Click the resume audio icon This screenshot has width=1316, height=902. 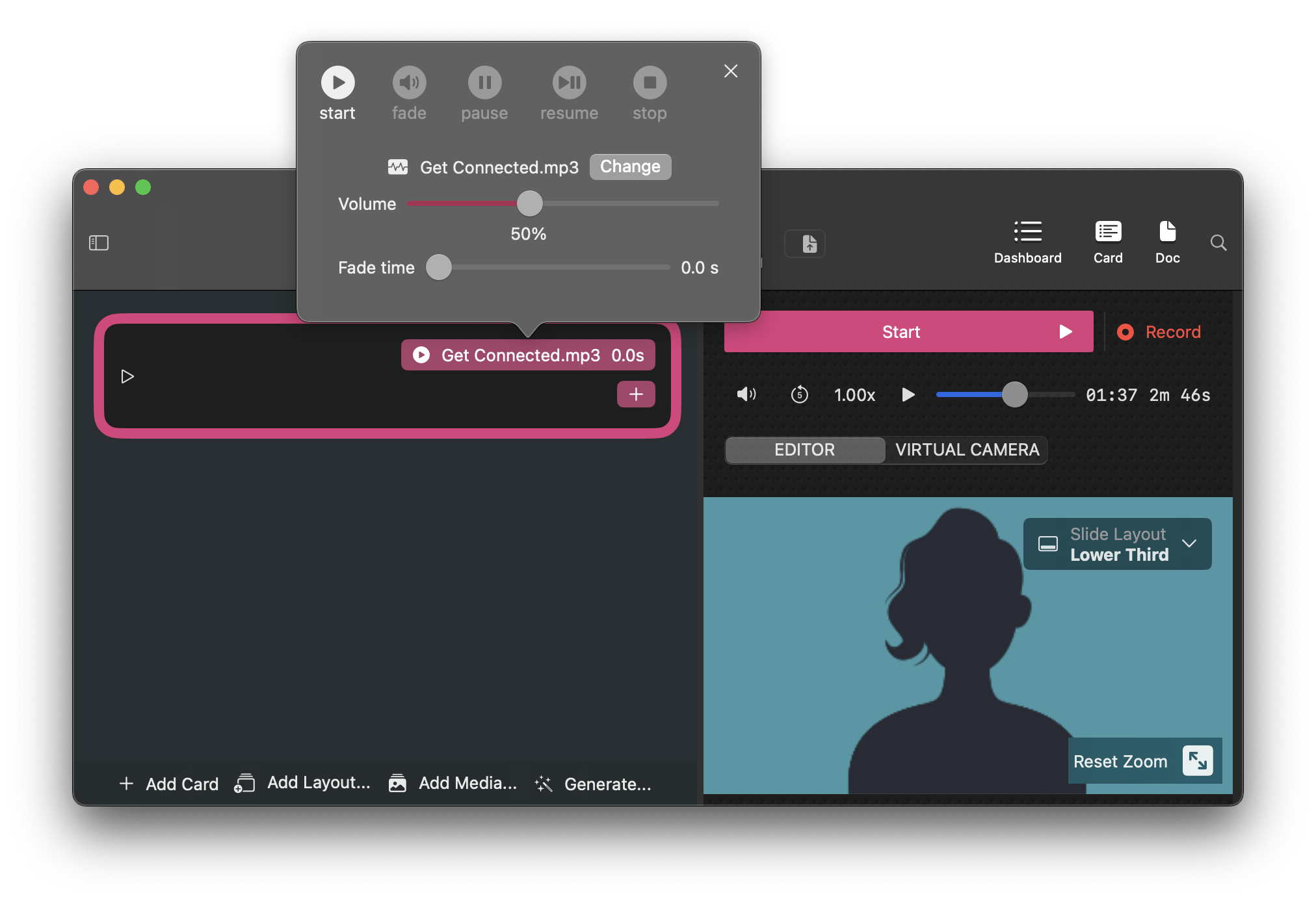tap(569, 83)
